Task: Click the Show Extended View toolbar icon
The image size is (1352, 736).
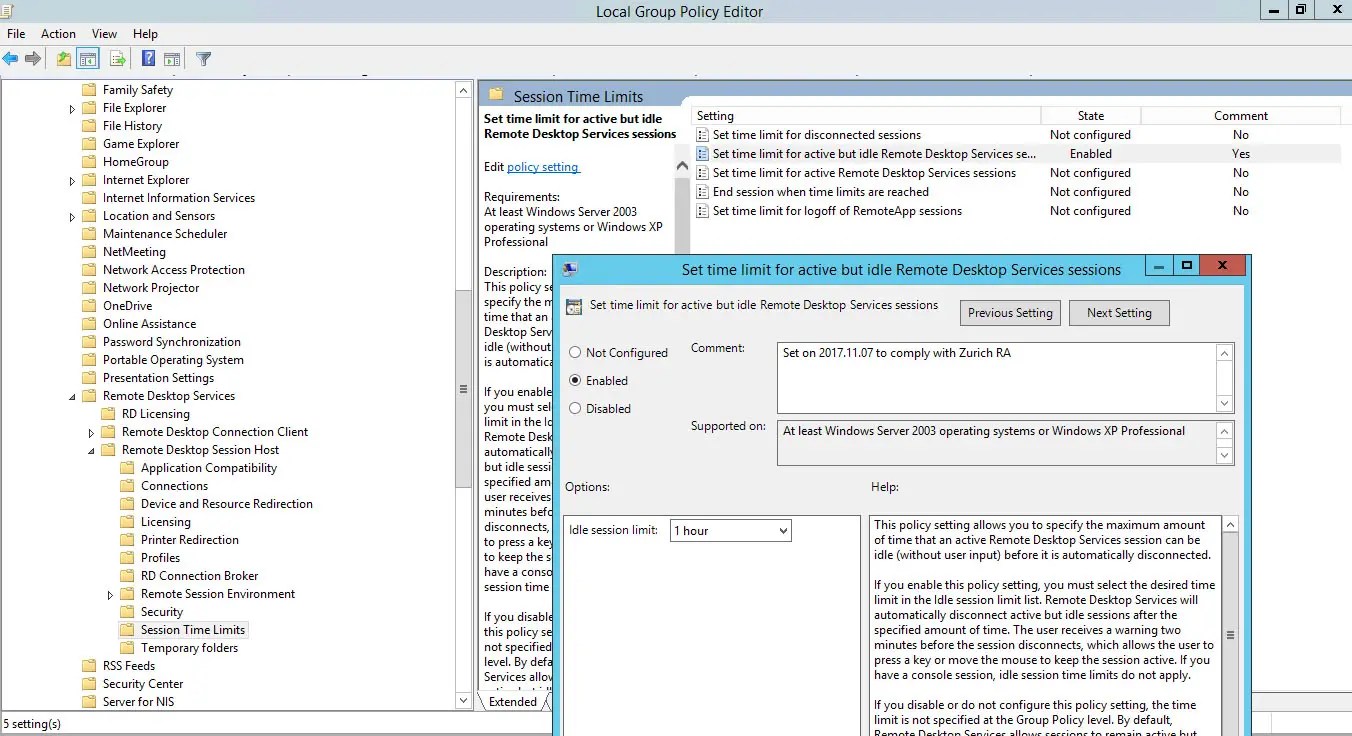Action: click(x=171, y=58)
